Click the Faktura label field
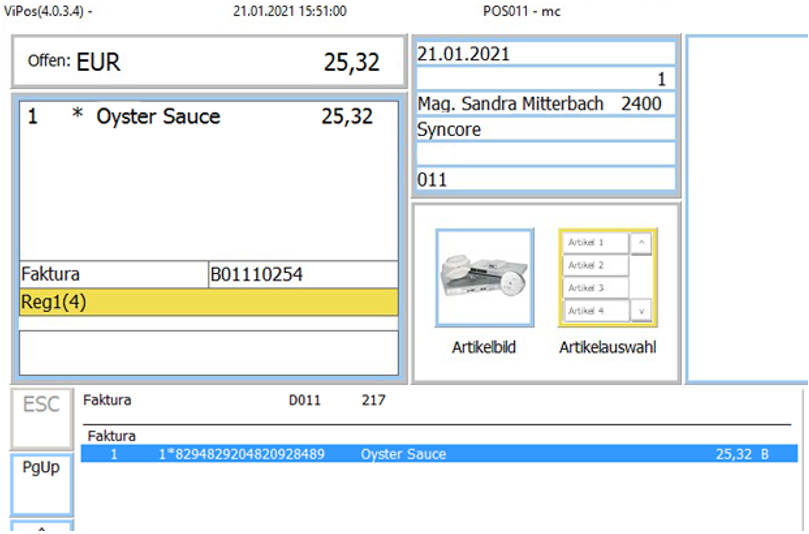 pos(112,274)
